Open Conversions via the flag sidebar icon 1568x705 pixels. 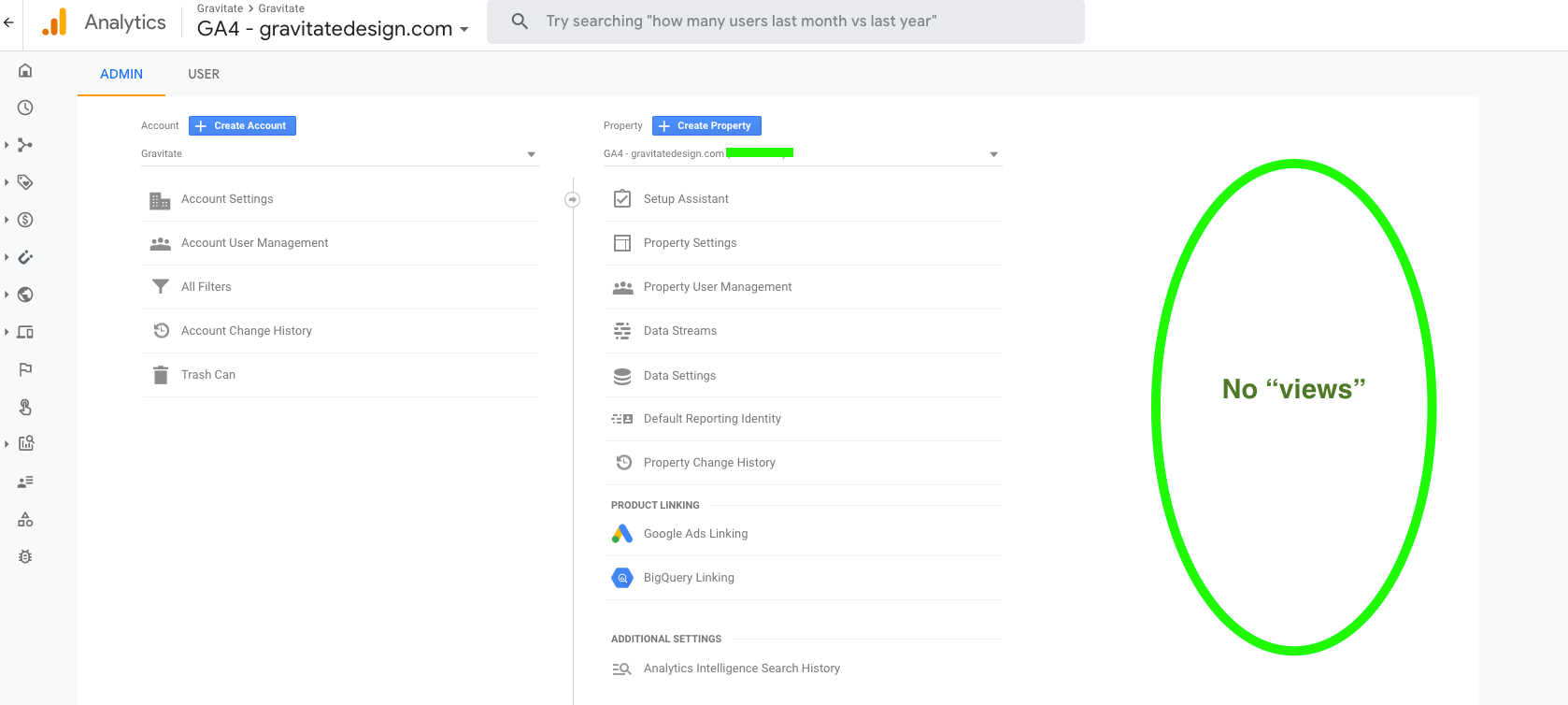click(x=25, y=369)
